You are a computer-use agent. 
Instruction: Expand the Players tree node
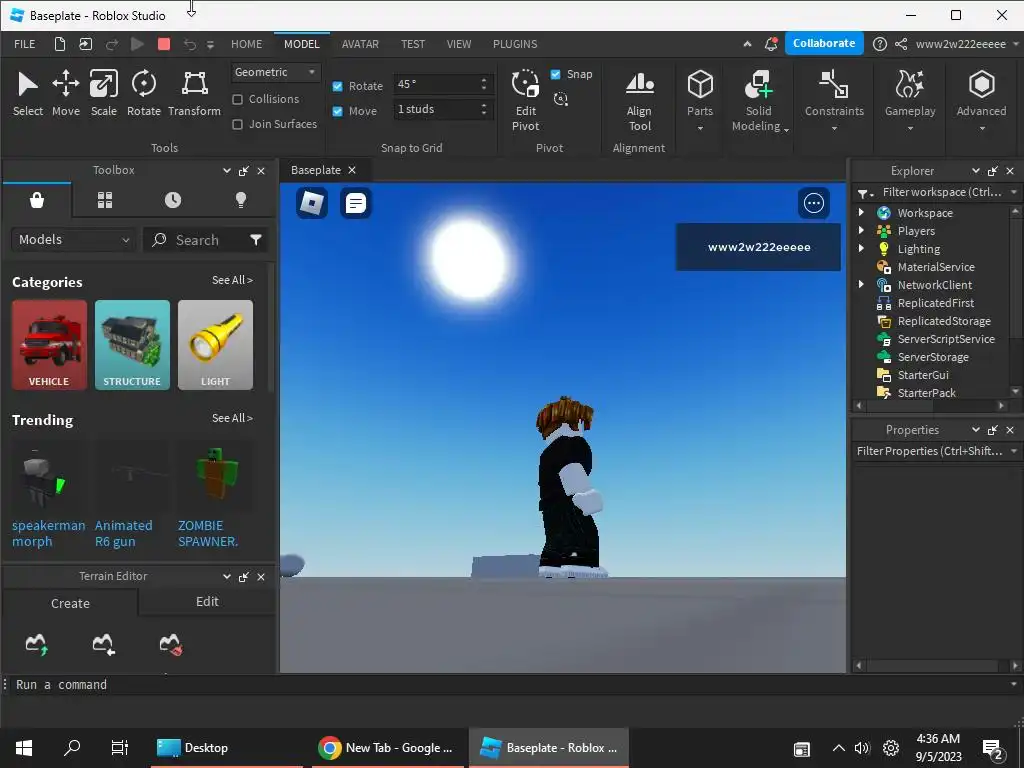pos(861,231)
